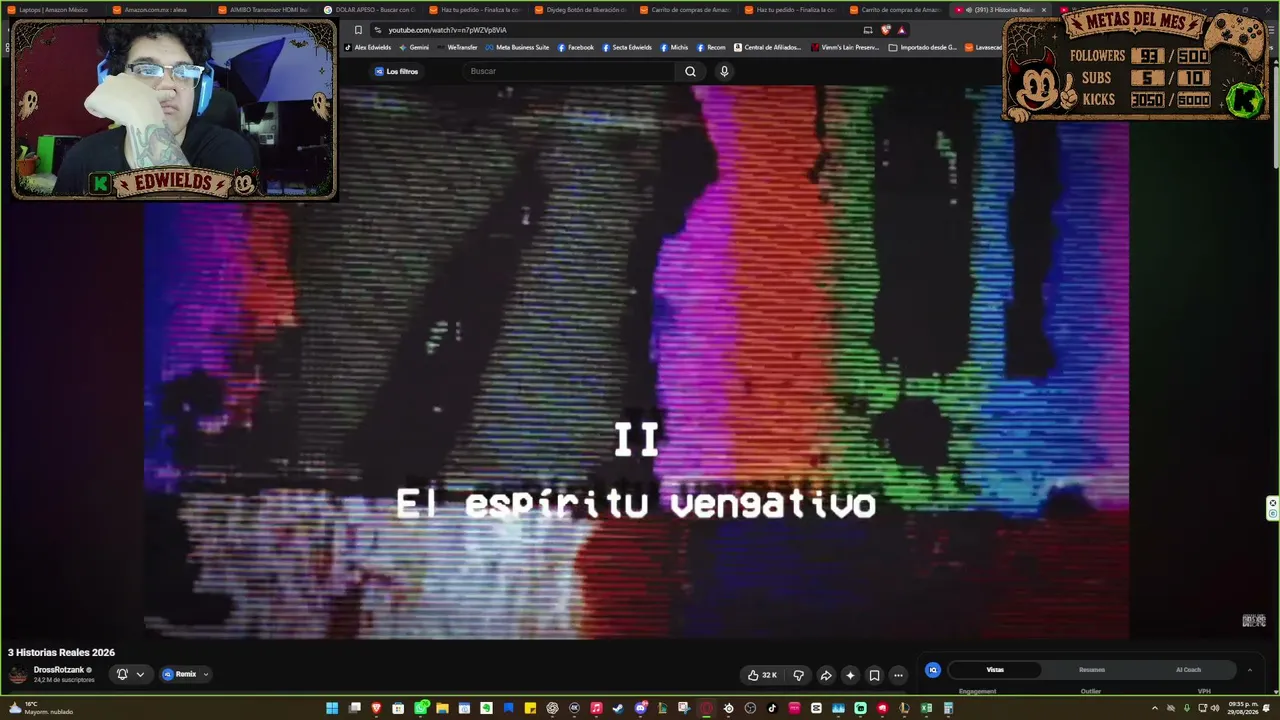Collapse the vidIQ panel with the chevron

[1249, 670]
